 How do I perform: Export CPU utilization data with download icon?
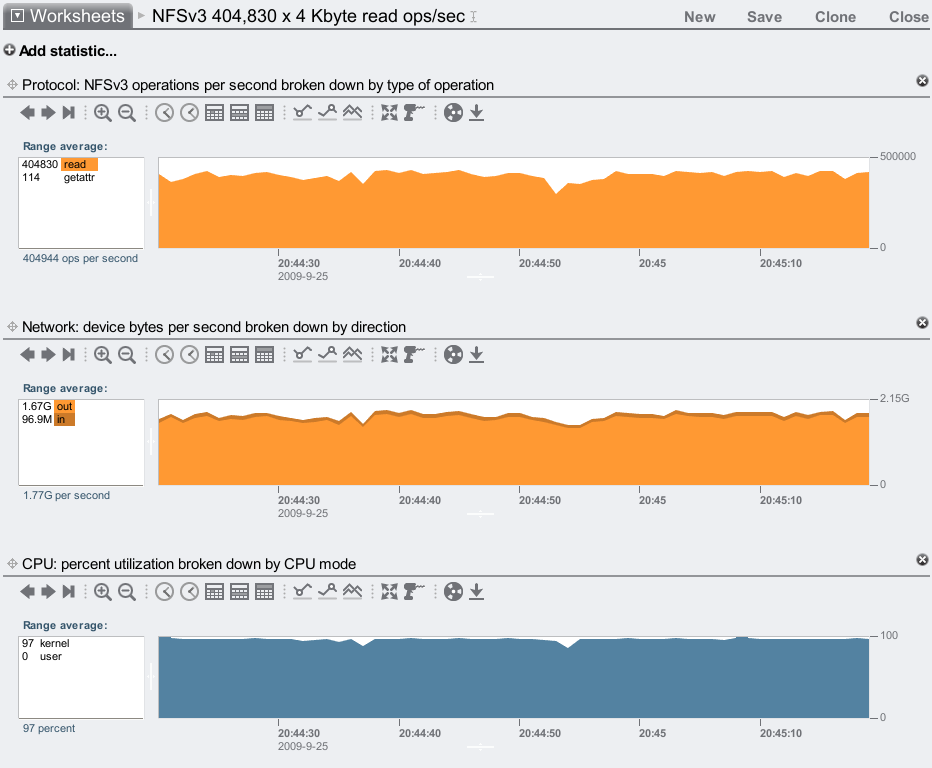click(x=477, y=592)
